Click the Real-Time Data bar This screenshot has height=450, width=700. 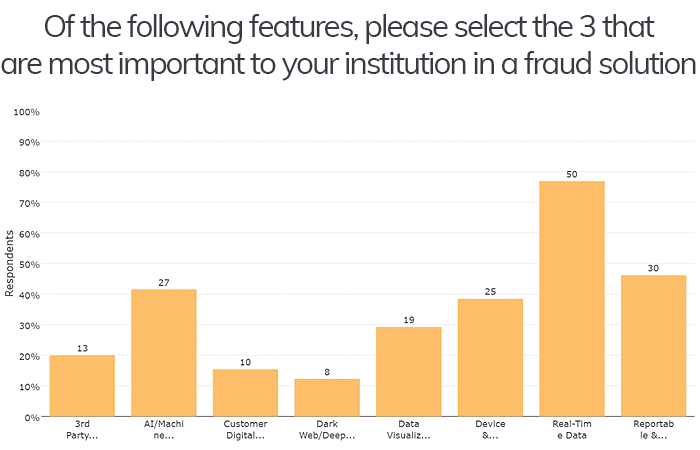[x=572, y=299]
